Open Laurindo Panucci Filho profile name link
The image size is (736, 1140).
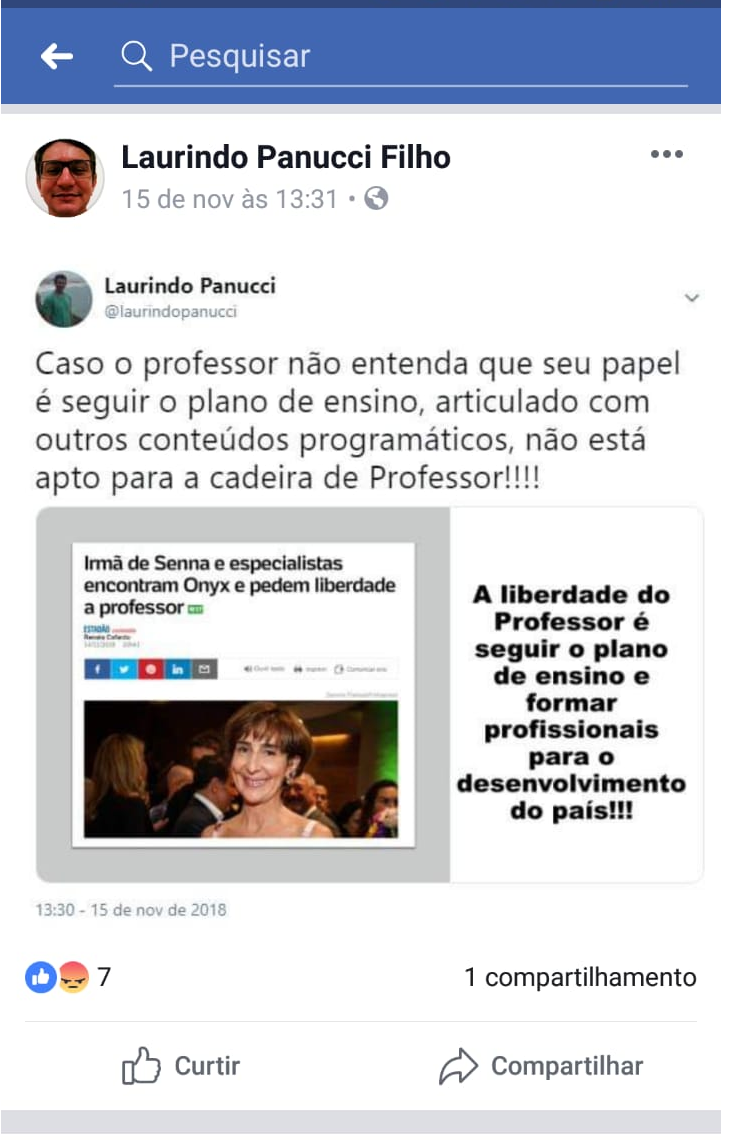(286, 157)
